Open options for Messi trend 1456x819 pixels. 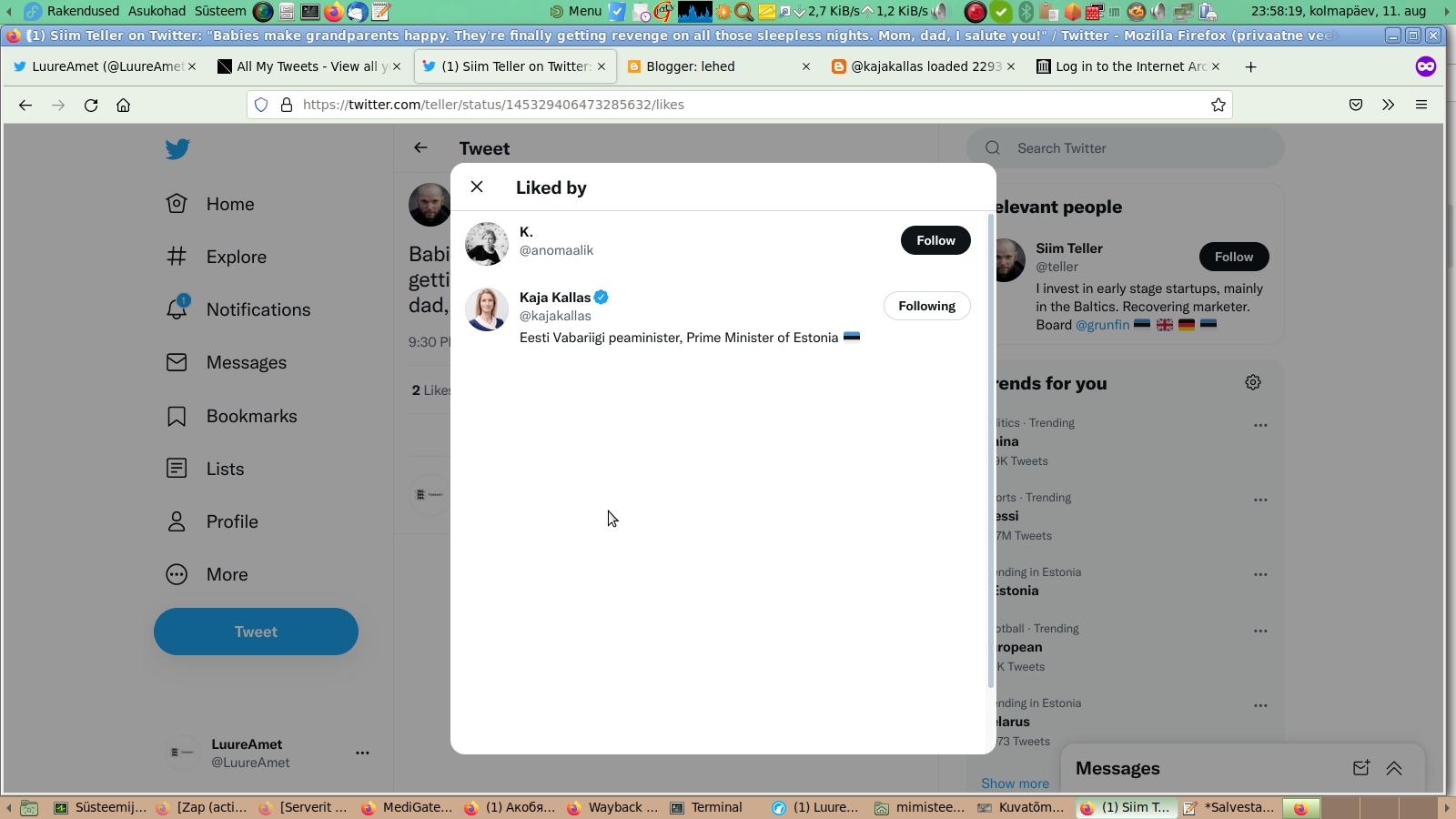[1260, 500]
